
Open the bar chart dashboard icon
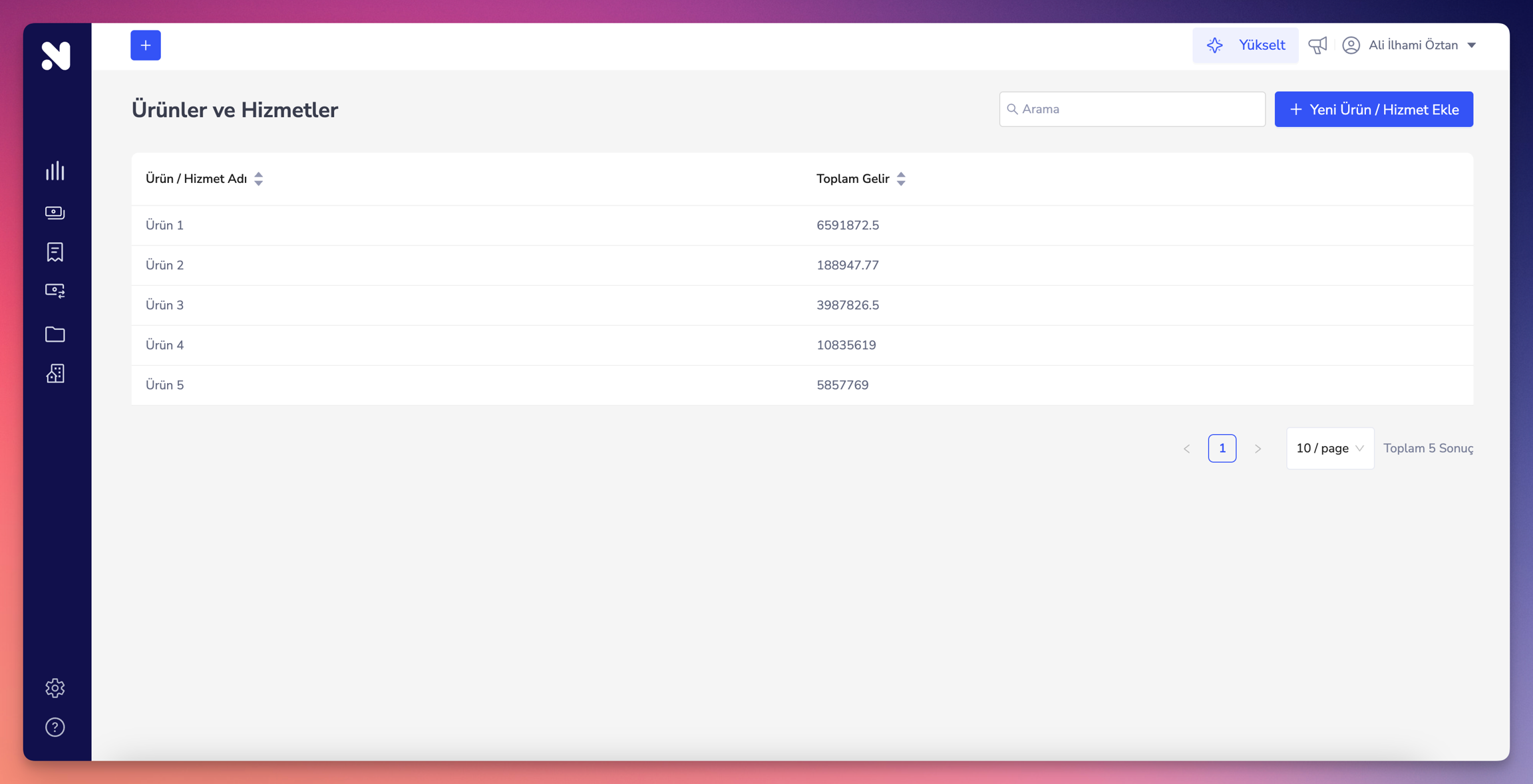click(x=55, y=171)
